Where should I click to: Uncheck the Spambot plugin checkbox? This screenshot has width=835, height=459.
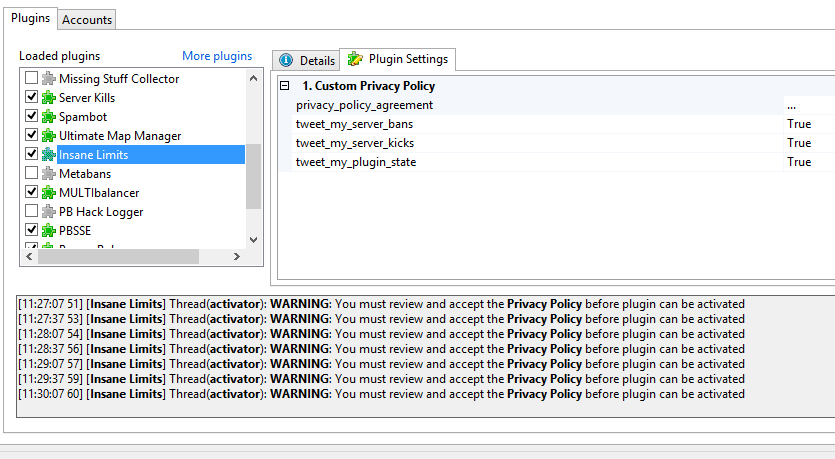click(32, 117)
